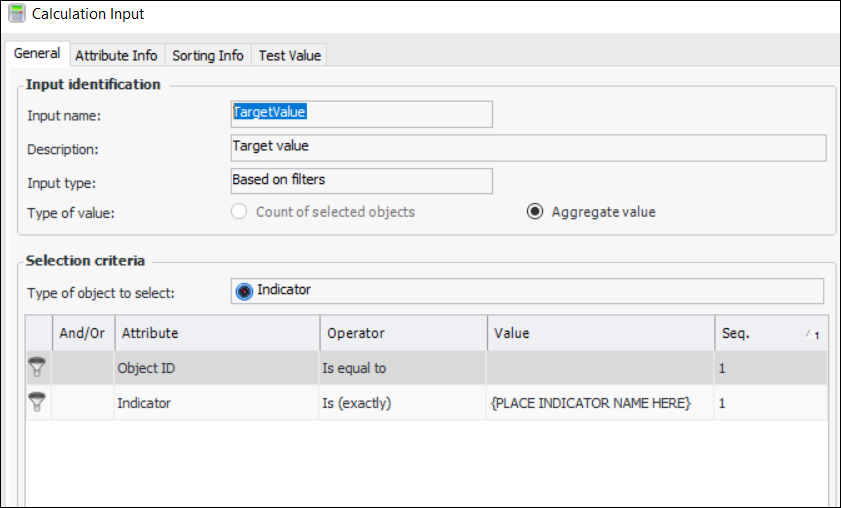
Task: Click the PLACE INDICATOR NAME HERE value cell
Action: (600, 403)
